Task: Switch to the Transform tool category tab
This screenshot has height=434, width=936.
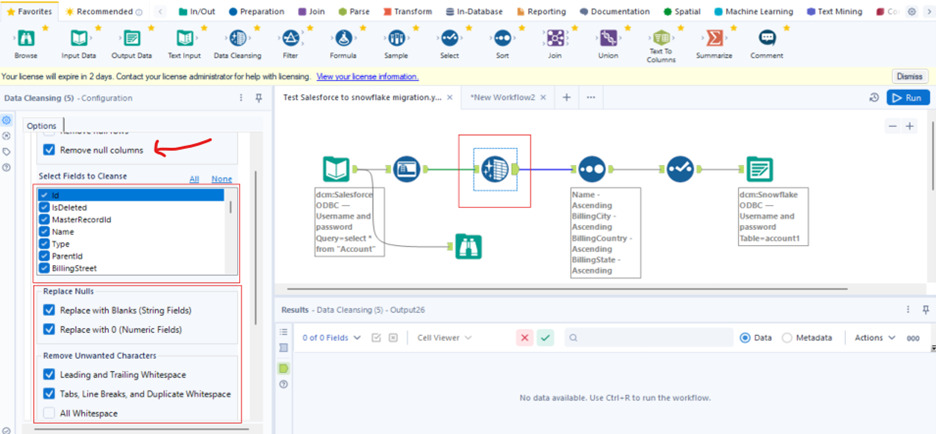Action: tap(406, 12)
